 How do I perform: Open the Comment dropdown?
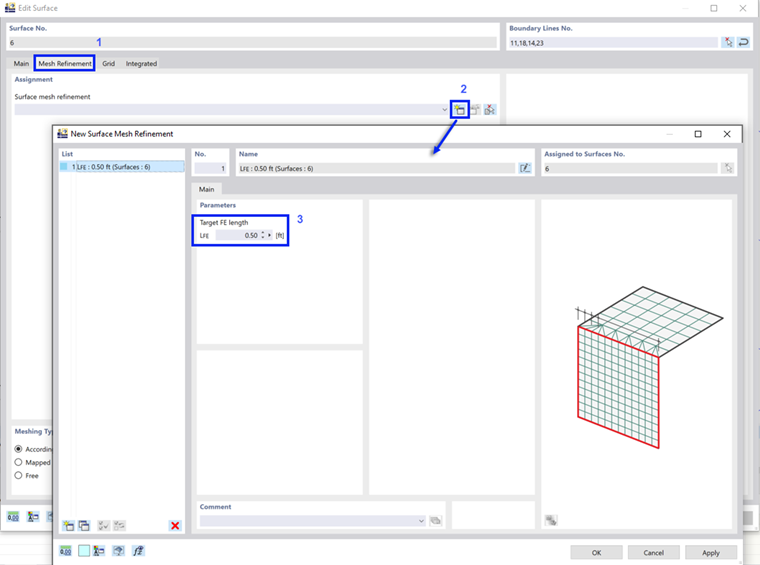[x=421, y=521]
